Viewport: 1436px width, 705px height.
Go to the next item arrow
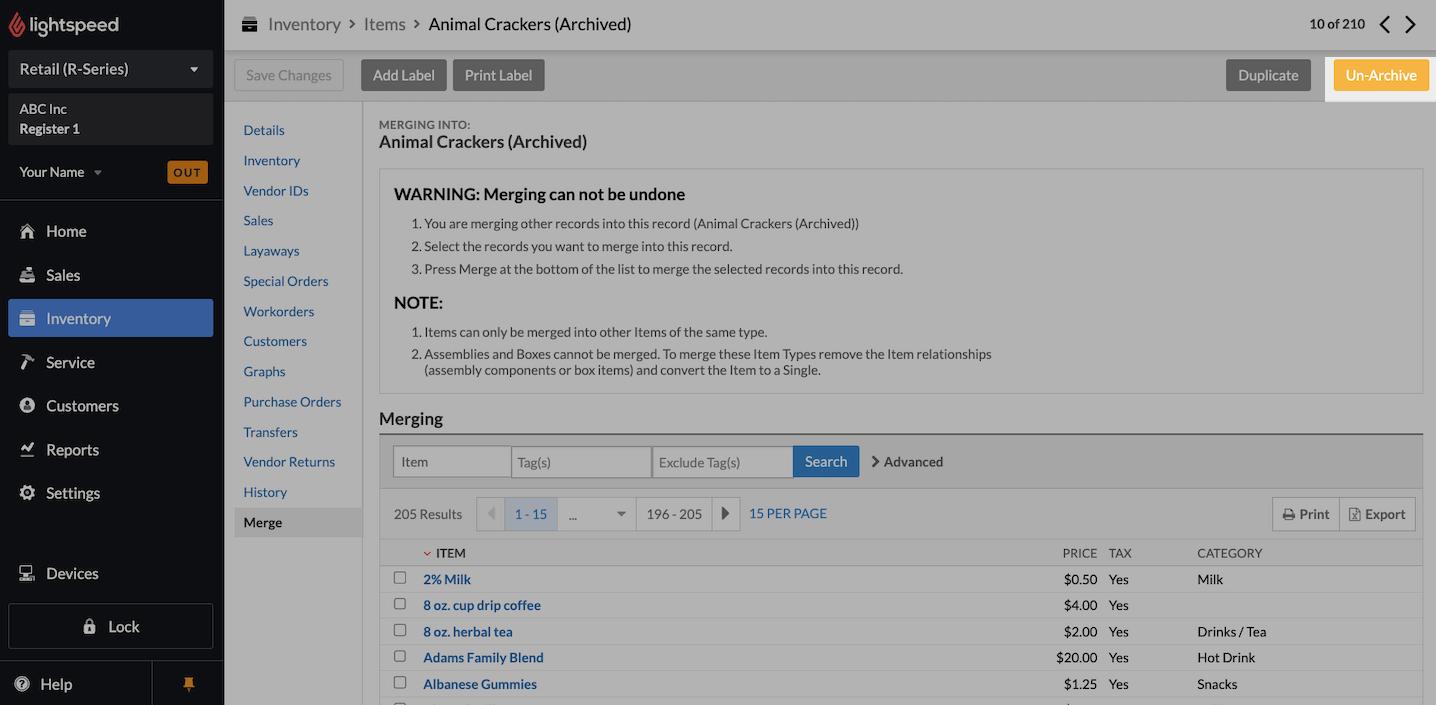coord(1410,24)
